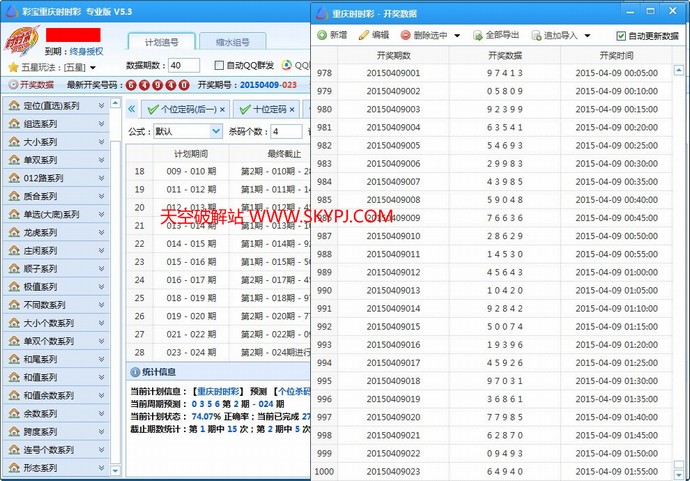Click house icon beside 和尾系列
The height and width of the screenshot is (481, 690).
(x=15, y=359)
